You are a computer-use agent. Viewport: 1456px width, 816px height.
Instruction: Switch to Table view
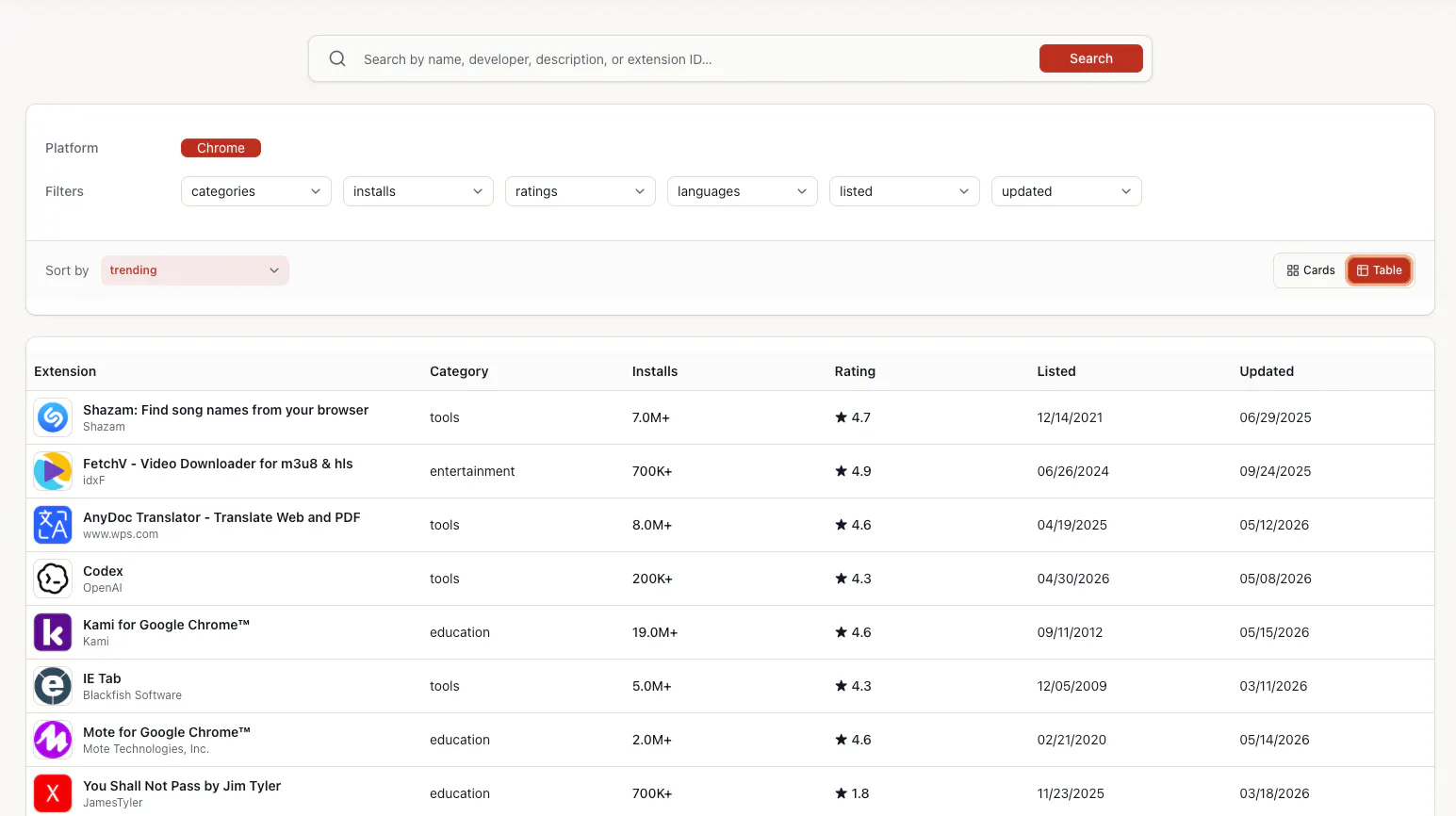1379,270
